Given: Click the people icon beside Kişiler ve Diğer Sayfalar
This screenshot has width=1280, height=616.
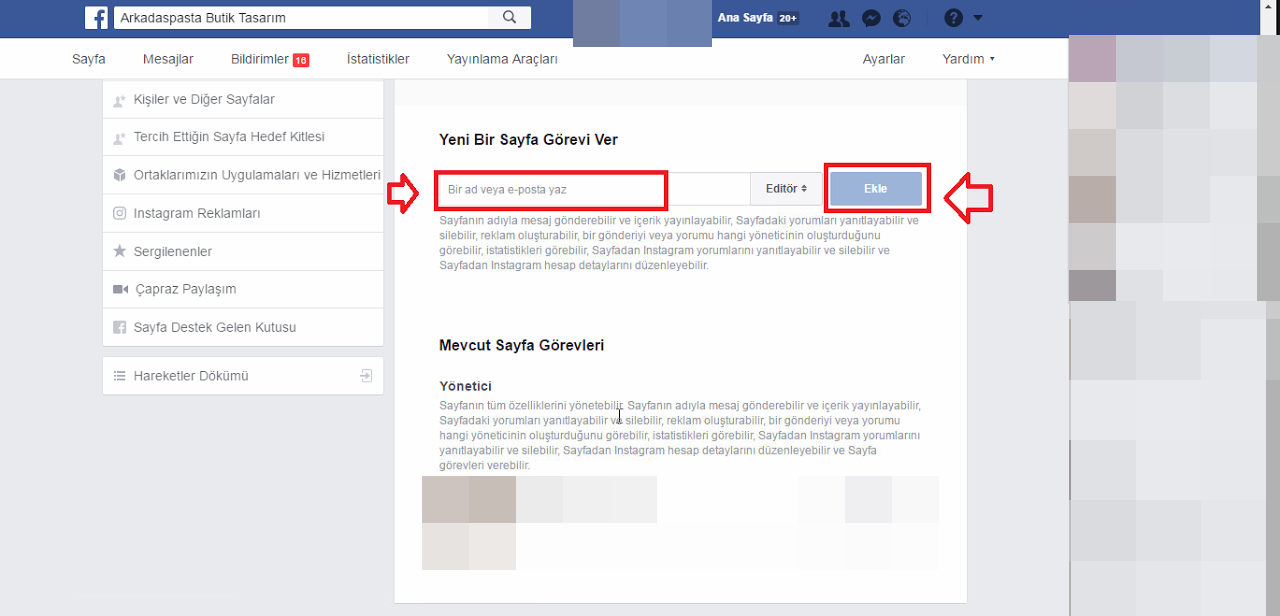Looking at the screenshot, I should pyautogui.click(x=120, y=100).
